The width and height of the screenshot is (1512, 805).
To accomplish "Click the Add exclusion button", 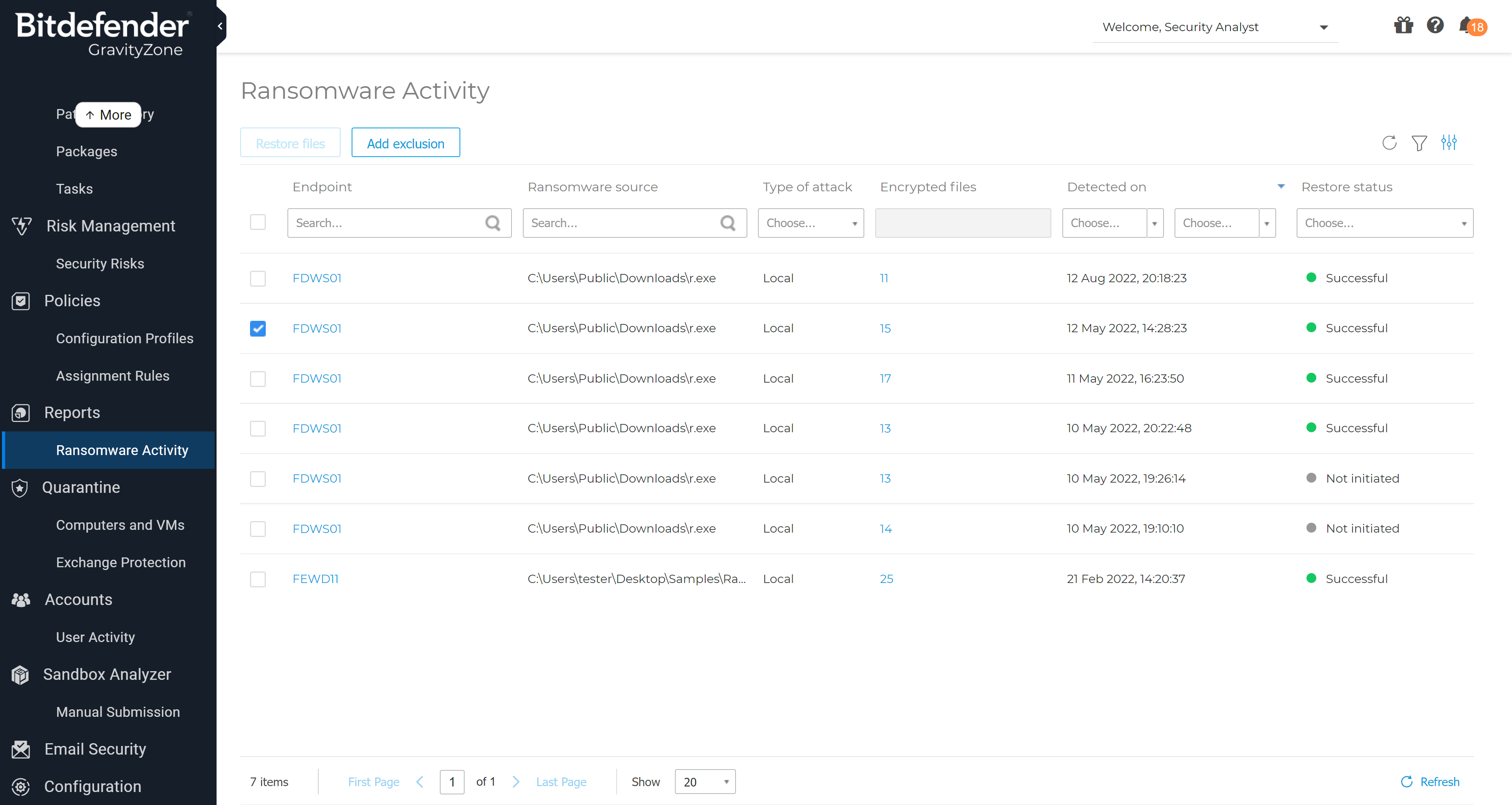I will pyautogui.click(x=406, y=142).
